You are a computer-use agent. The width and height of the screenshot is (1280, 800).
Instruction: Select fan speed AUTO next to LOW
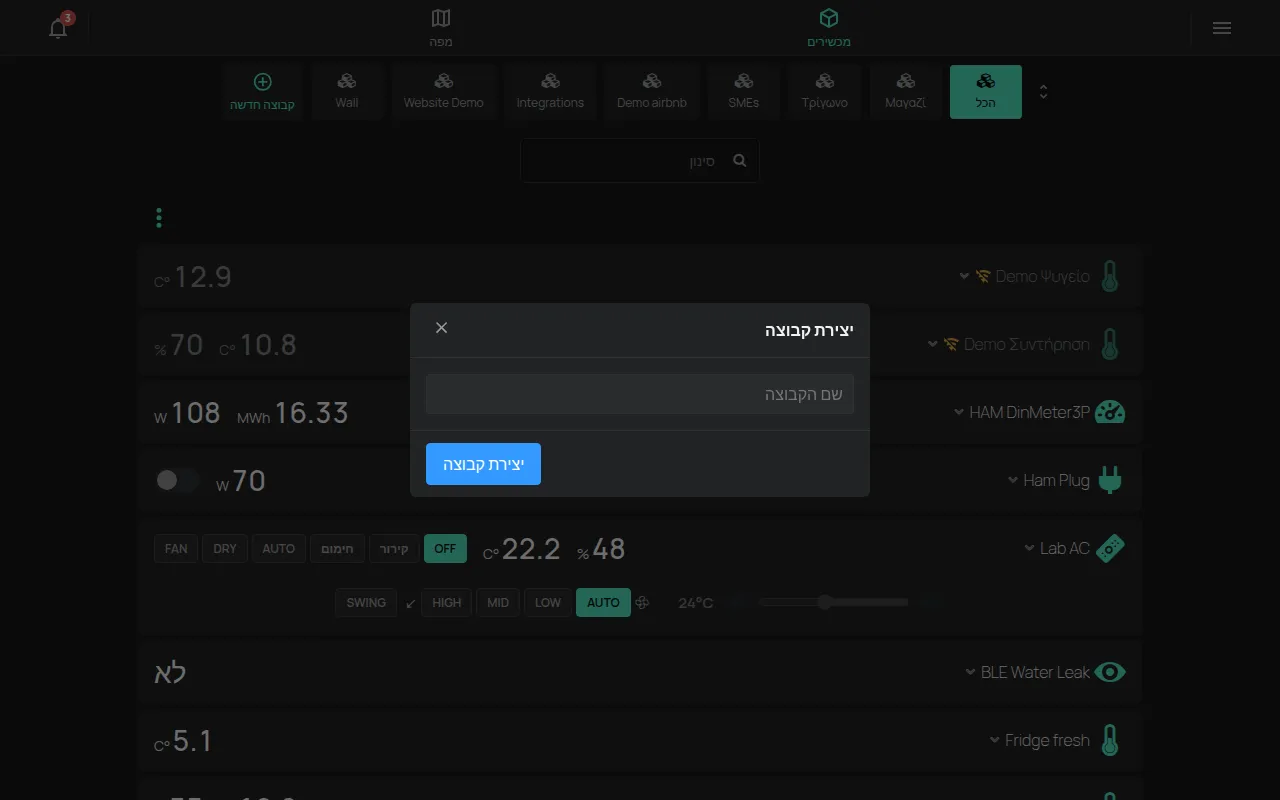pos(603,602)
